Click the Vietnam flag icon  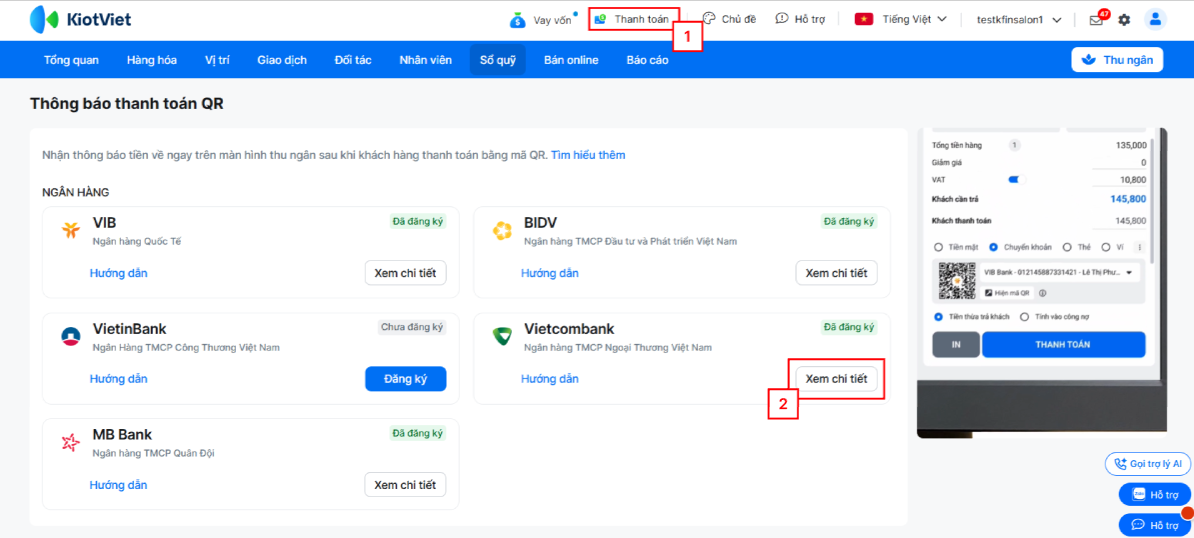864,19
